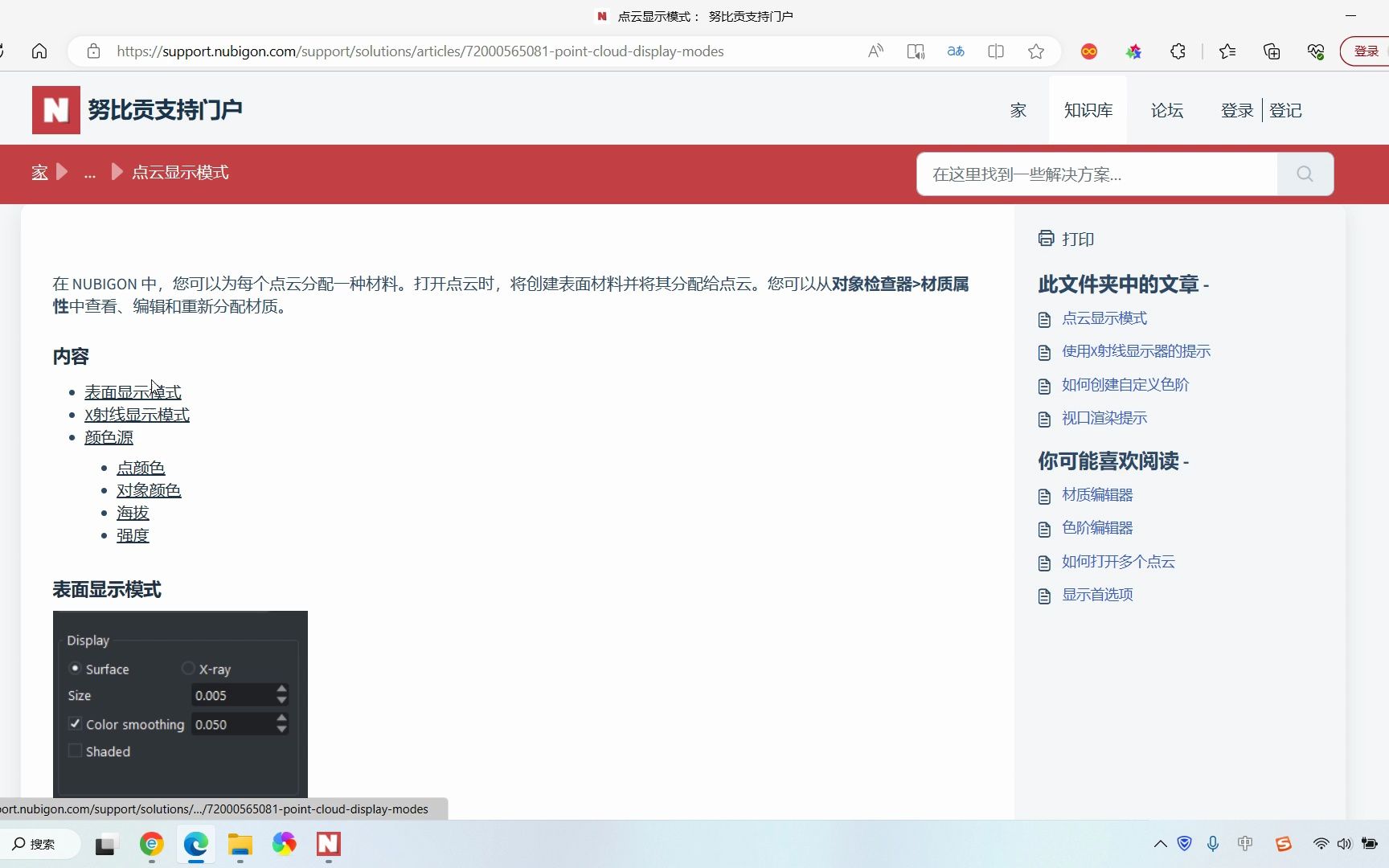
Task: Open the 论坛 navigation item
Action: tap(1167, 110)
